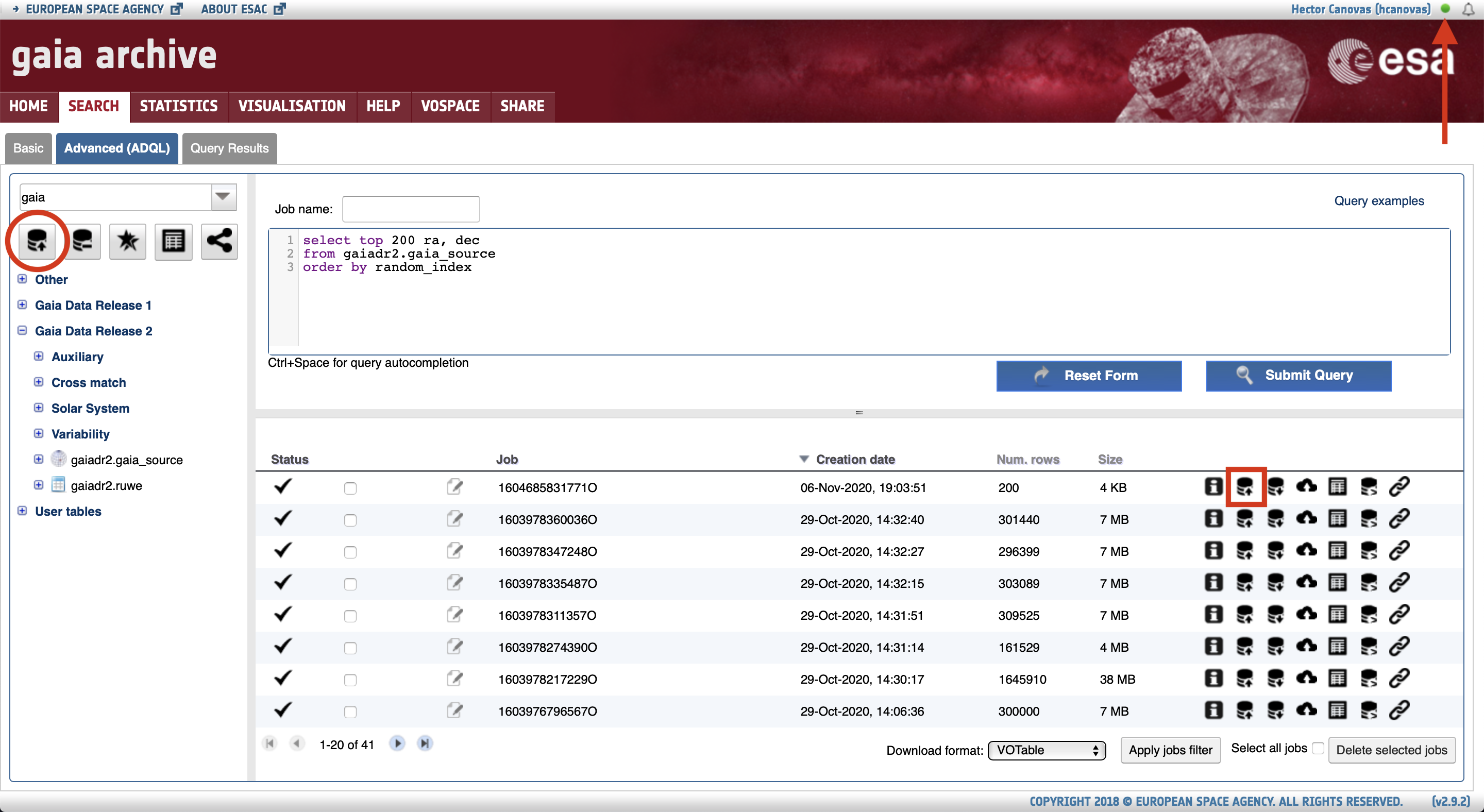Expand the Auxiliary node
Image resolution: width=1484 pixels, height=812 pixels.
tap(39, 357)
